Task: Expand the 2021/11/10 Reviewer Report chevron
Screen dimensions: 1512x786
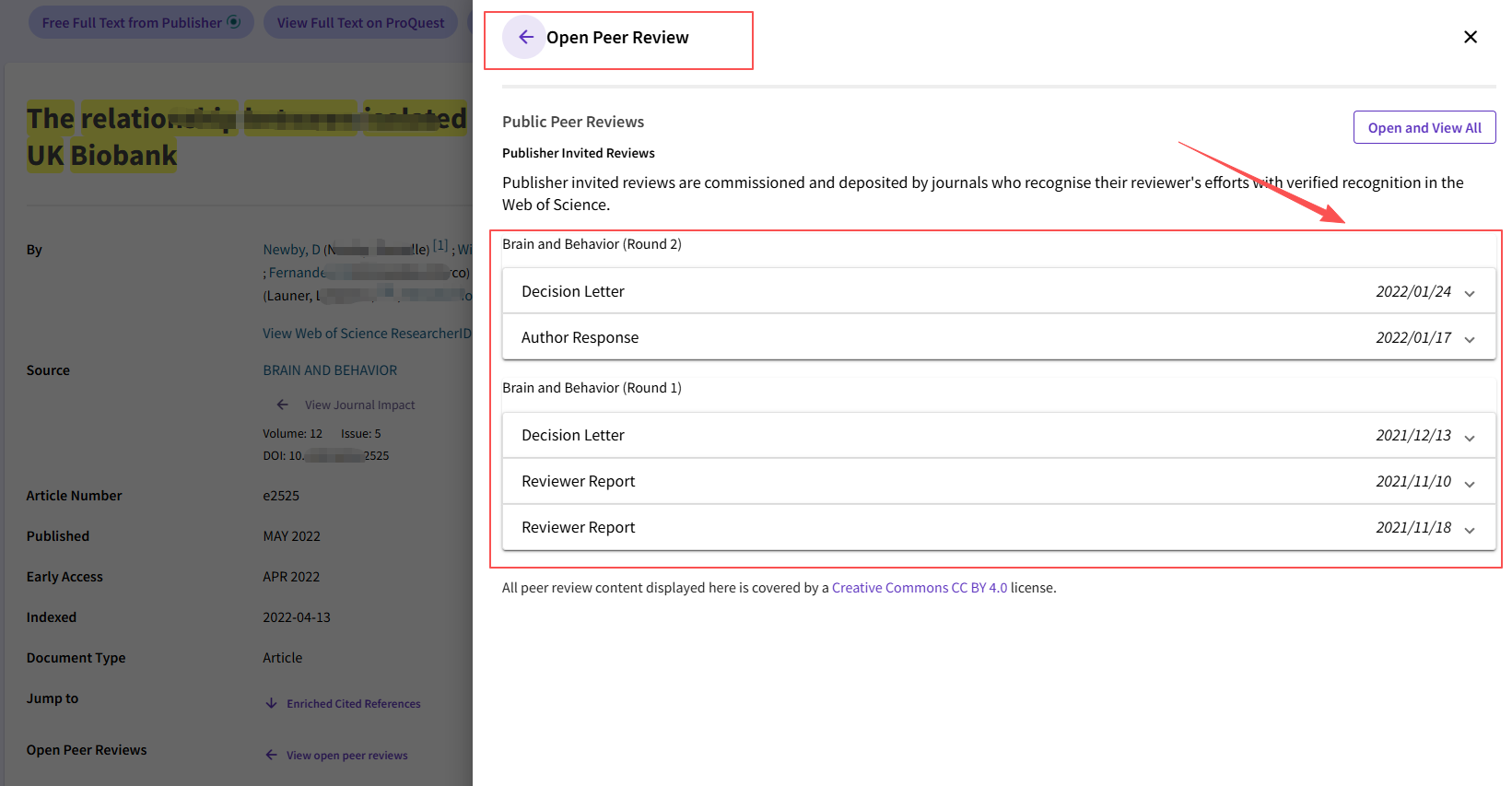Action: click(1470, 483)
